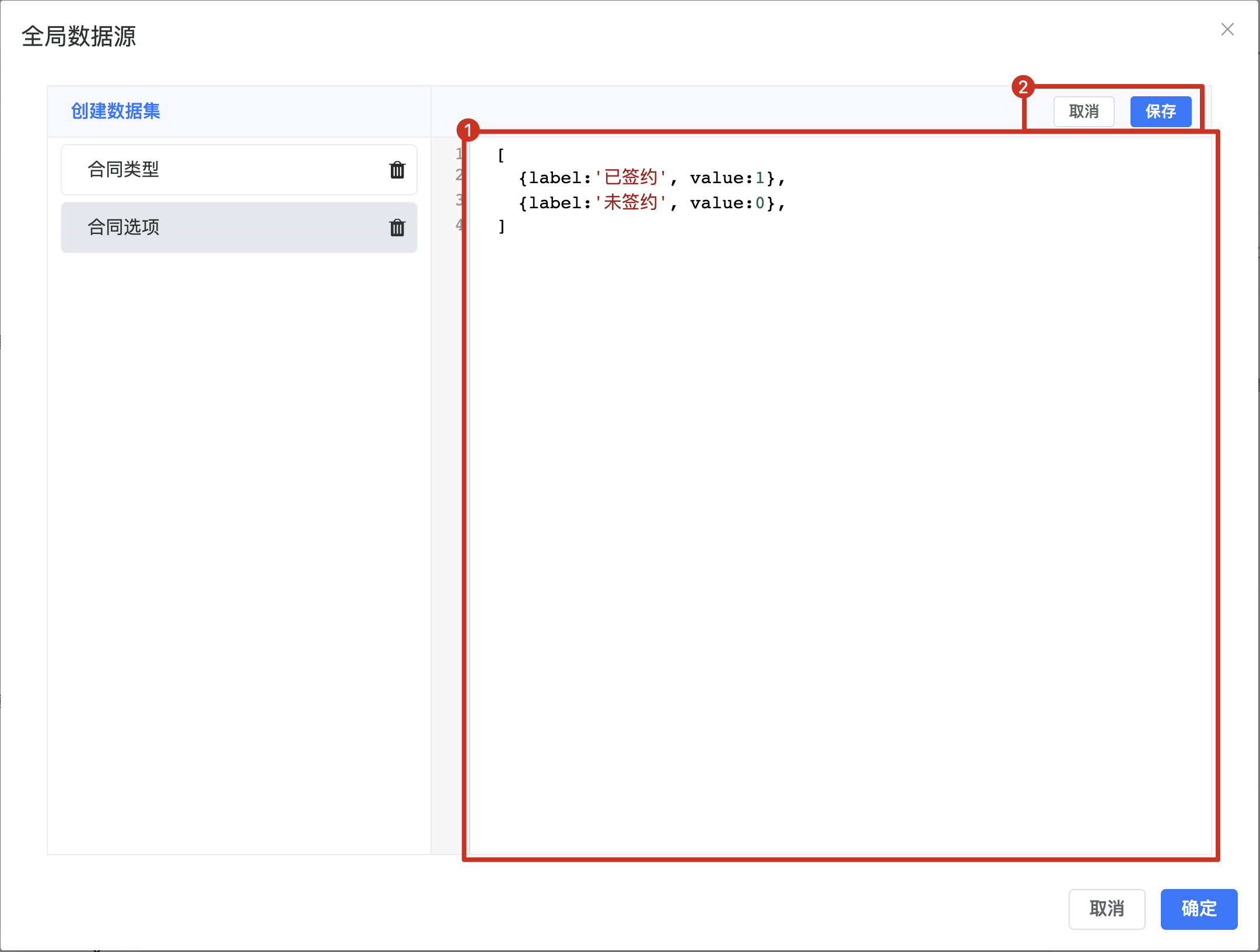
Task: Click 取消 next to 保存
Action: point(1083,111)
